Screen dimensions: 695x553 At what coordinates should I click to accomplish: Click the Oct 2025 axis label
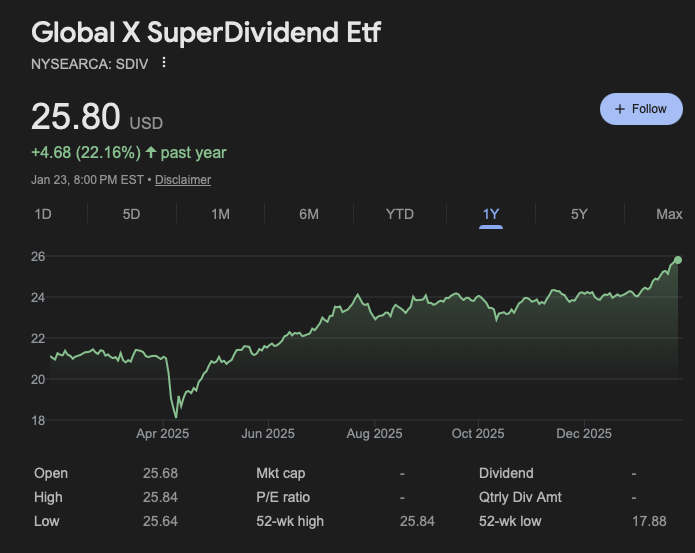point(478,433)
